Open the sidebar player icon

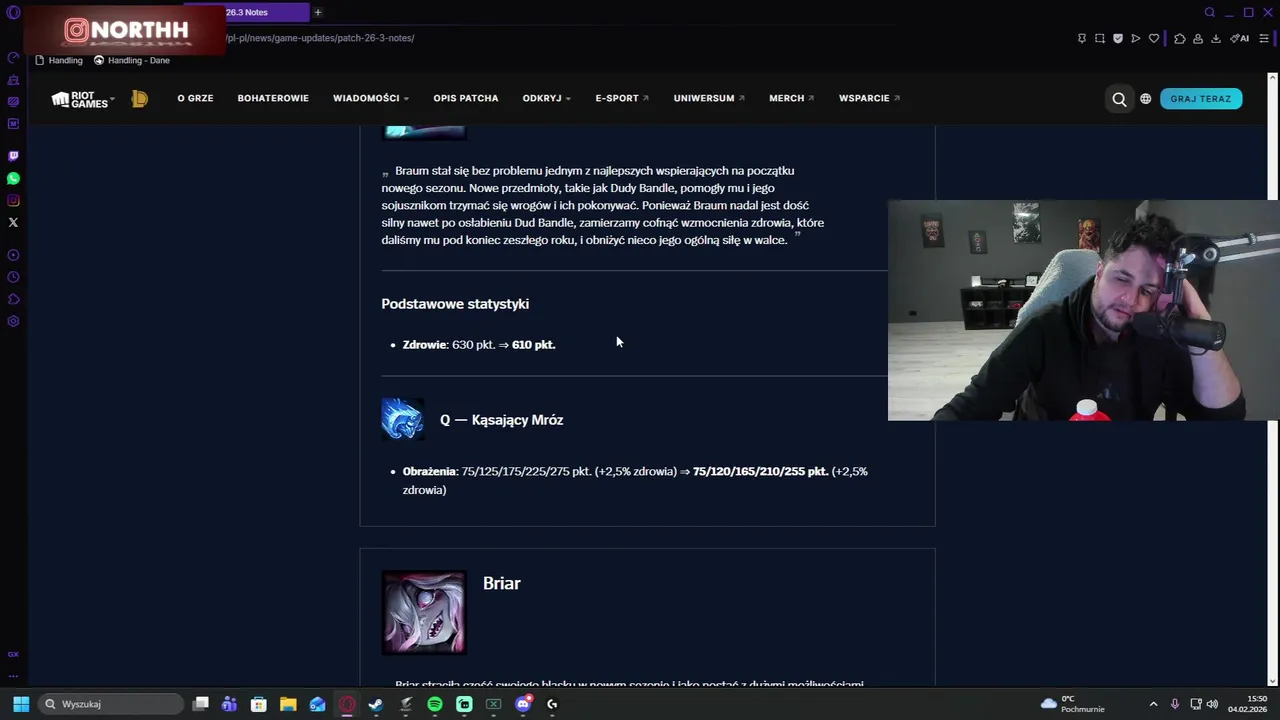coord(13,255)
